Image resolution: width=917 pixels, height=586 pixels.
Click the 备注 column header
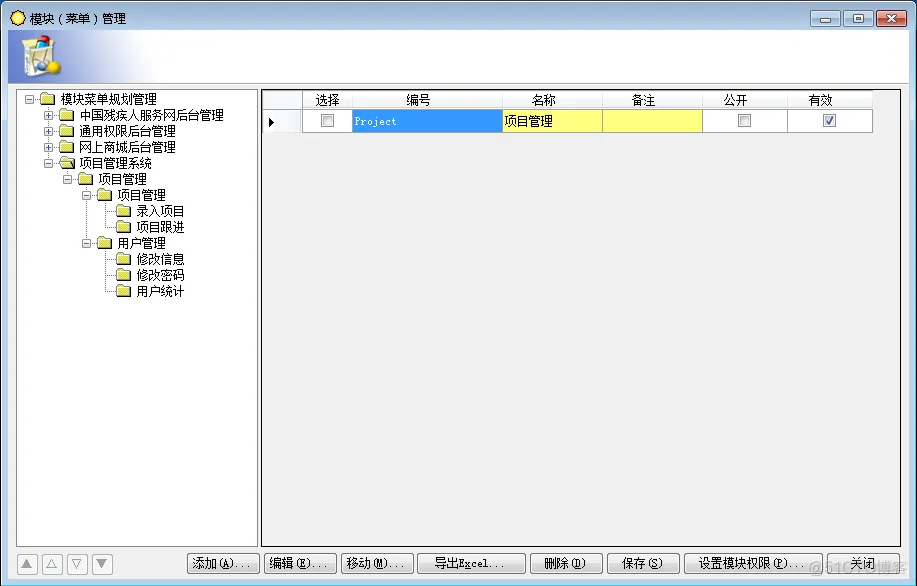652,100
